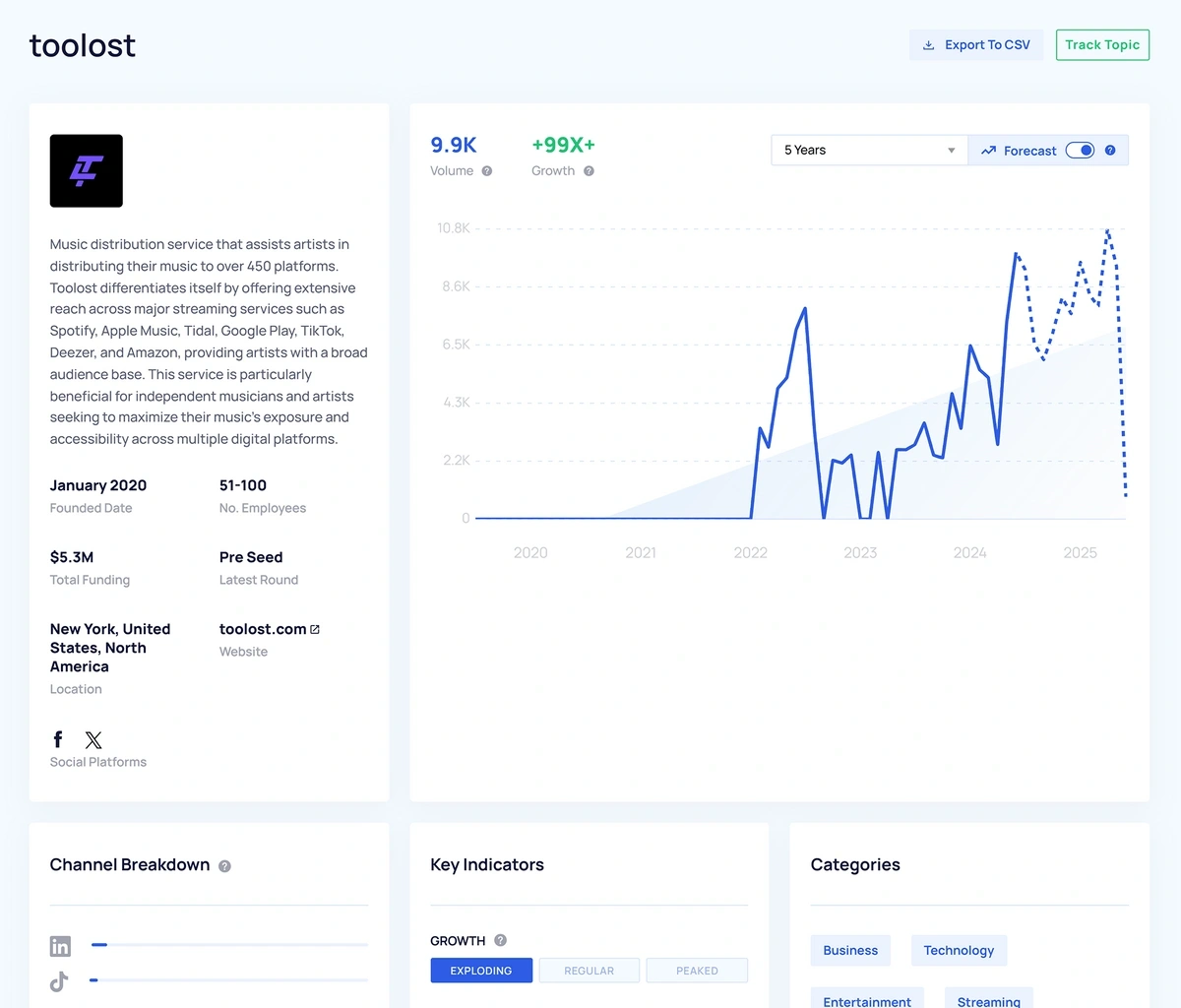This screenshot has width=1181, height=1008.
Task: Click the toolost page title
Action: [x=83, y=45]
